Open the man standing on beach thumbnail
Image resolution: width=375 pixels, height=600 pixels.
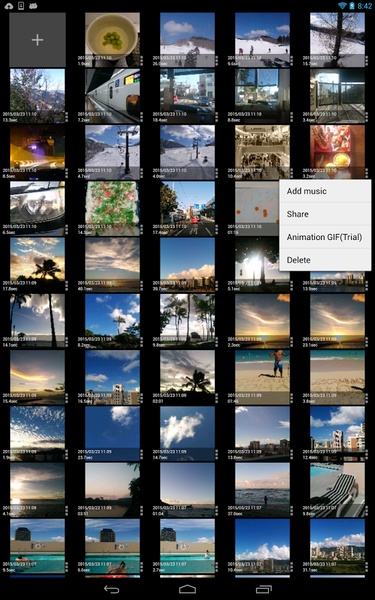click(262, 377)
